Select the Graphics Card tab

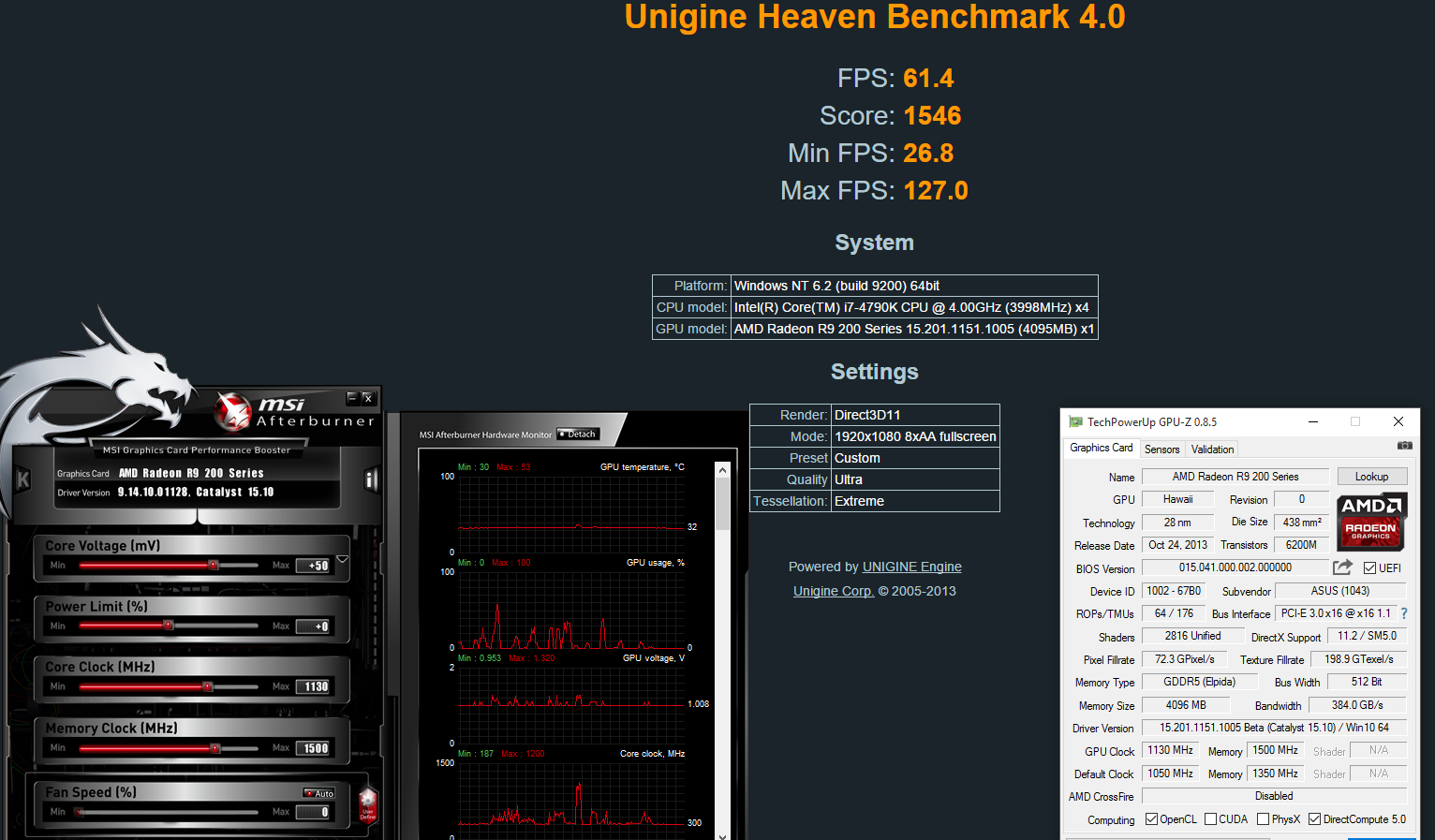click(1102, 448)
